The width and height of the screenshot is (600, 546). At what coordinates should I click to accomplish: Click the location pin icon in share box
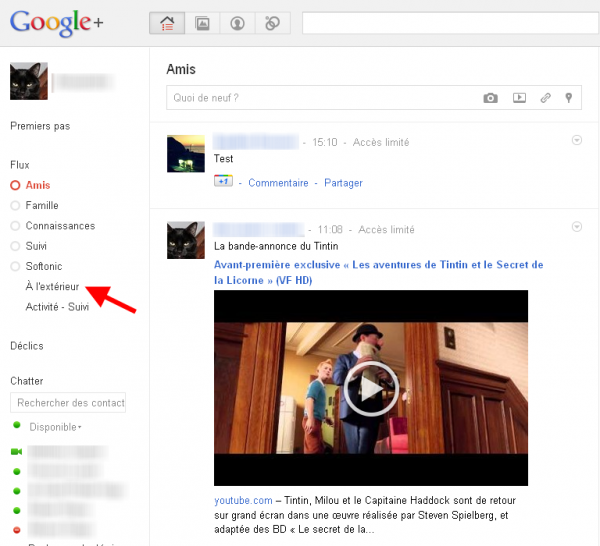(569, 98)
